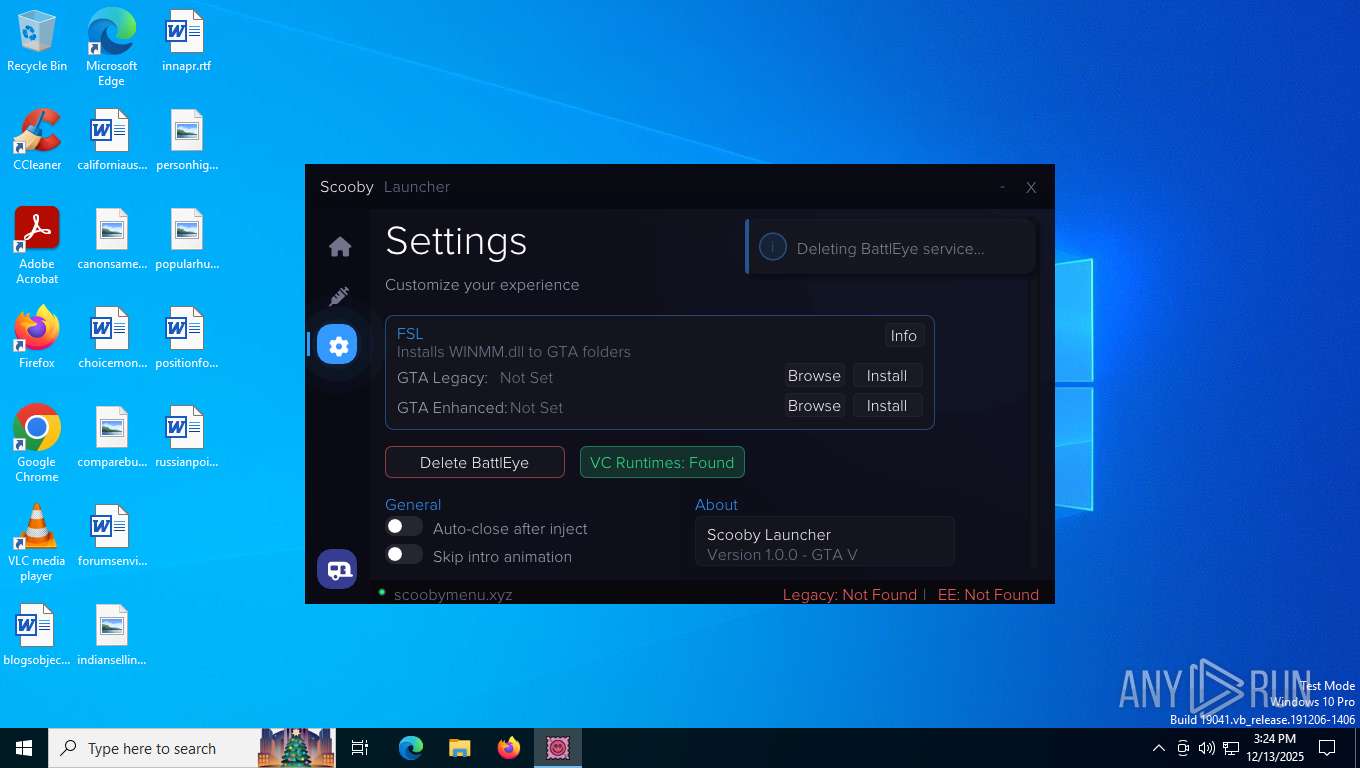Select the Adobe Acrobat desktop shortcut
The image size is (1360, 768).
[x=37, y=246]
